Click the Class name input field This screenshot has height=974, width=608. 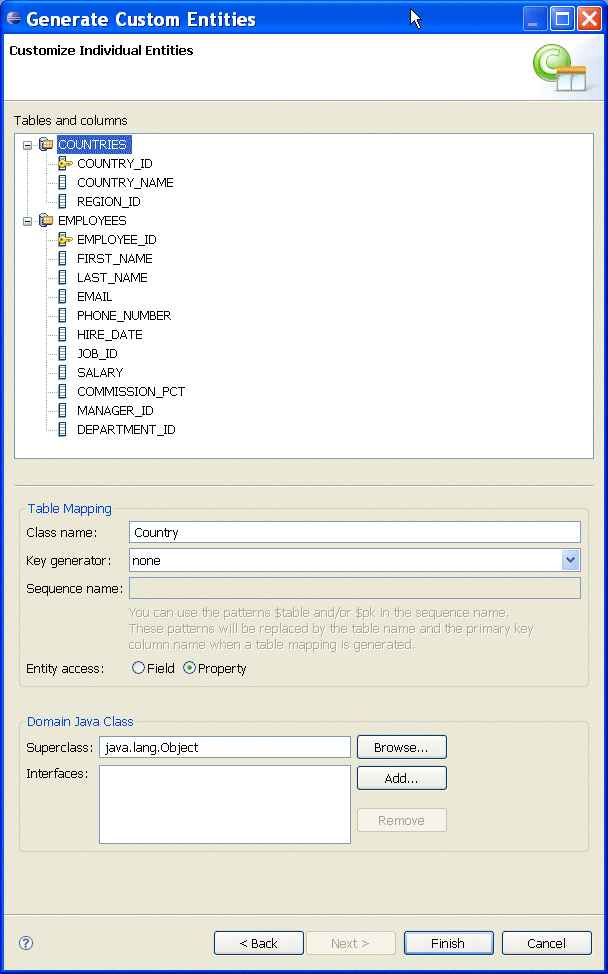tap(355, 532)
